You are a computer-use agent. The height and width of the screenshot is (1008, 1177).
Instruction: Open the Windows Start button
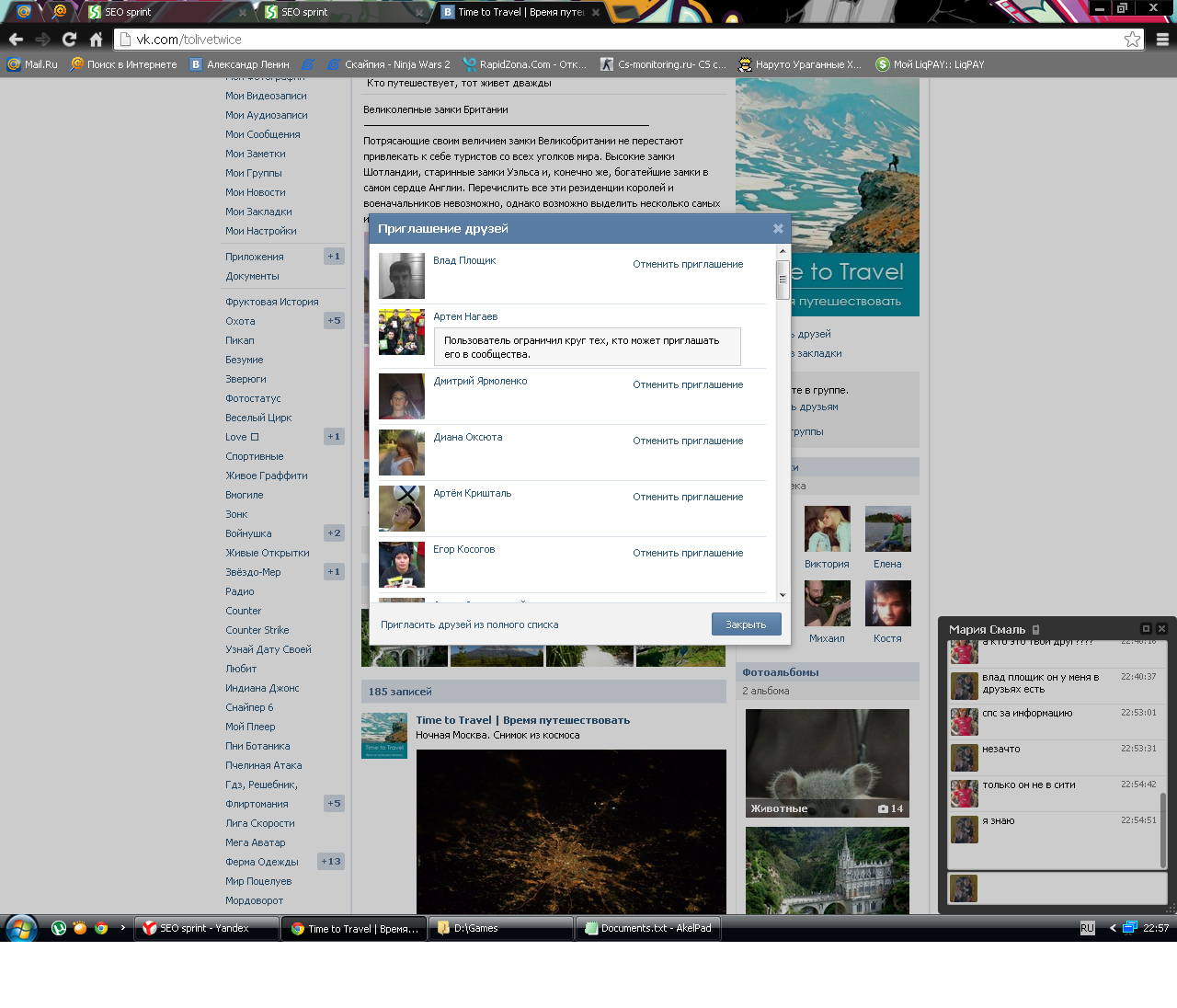(20, 928)
